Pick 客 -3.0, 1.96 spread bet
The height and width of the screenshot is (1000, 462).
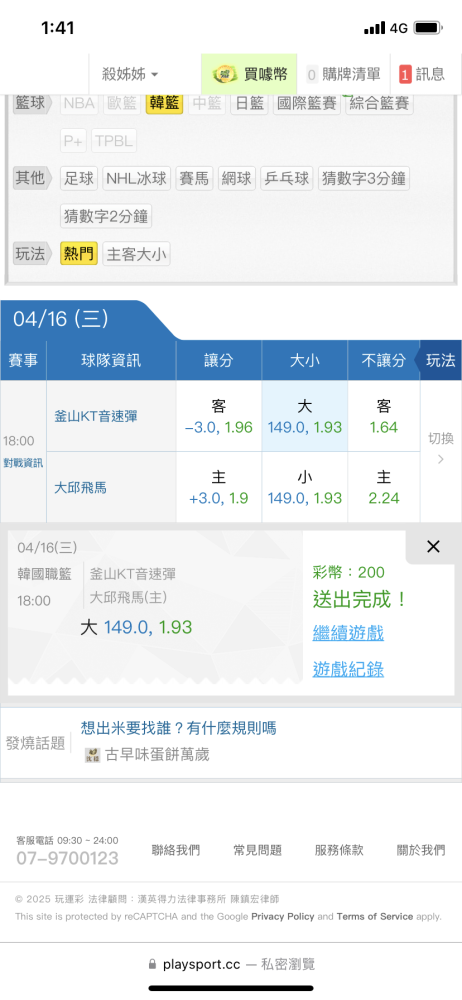click(219, 416)
